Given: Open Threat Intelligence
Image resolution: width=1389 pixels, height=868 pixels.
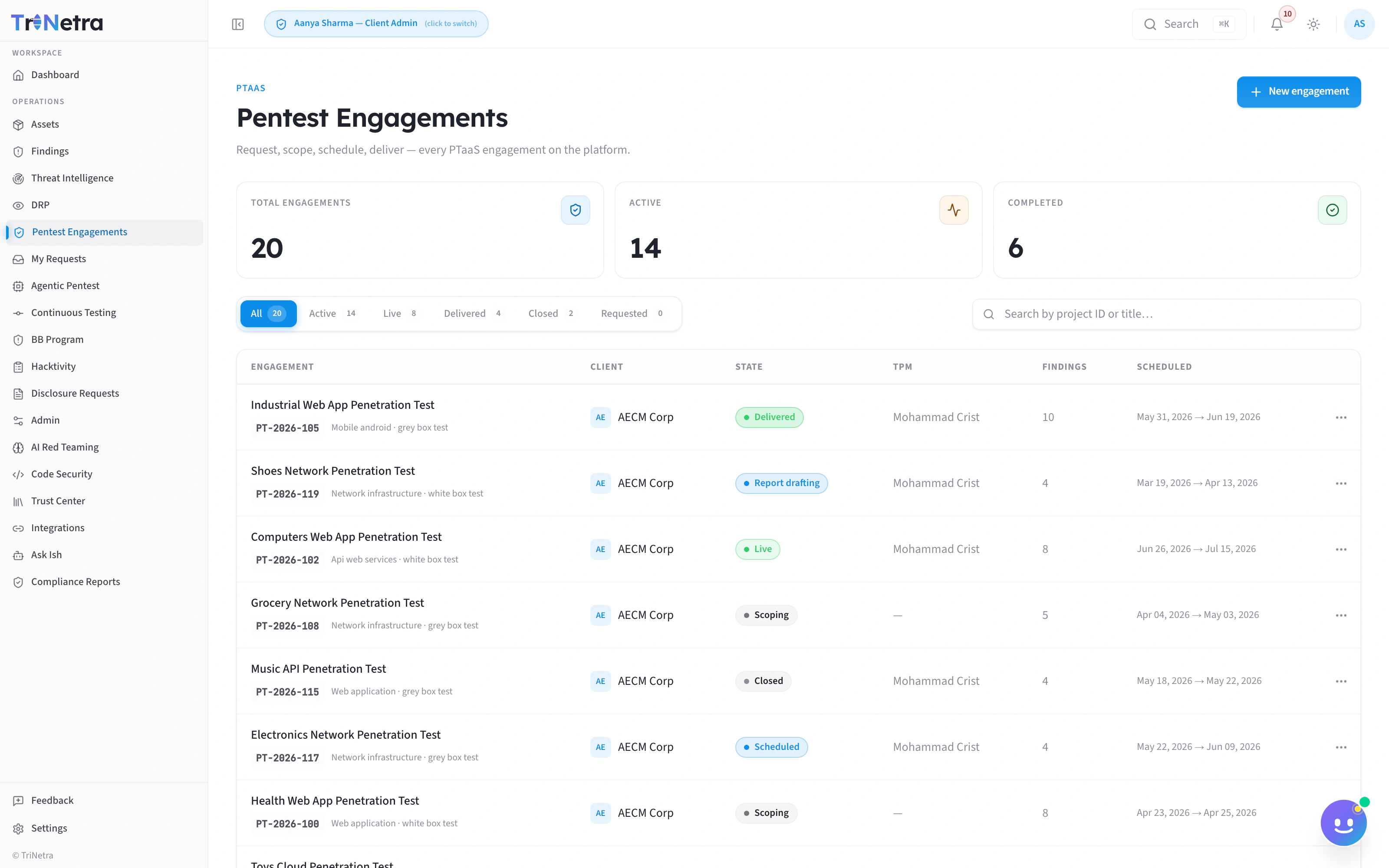Looking at the screenshot, I should [104, 178].
